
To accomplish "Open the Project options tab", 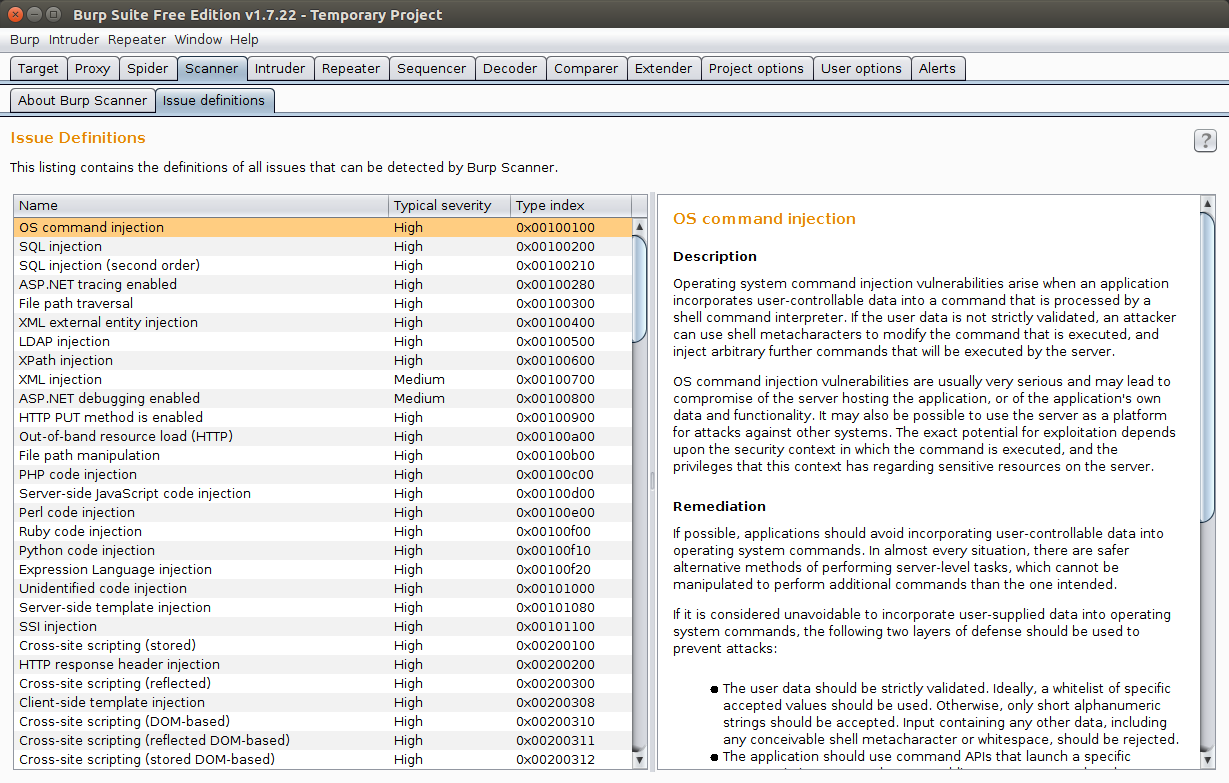I will (x=756, y=68).
